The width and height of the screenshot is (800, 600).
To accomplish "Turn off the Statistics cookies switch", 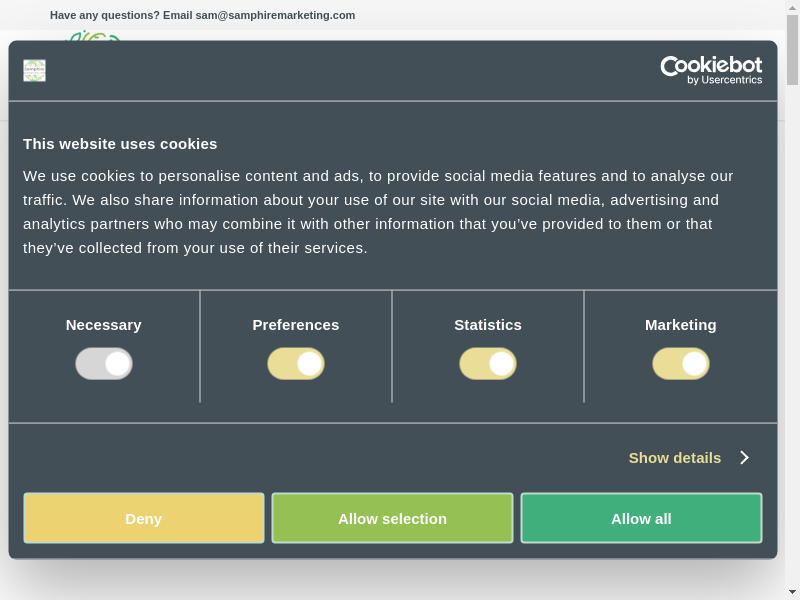I will pos(488,364).
